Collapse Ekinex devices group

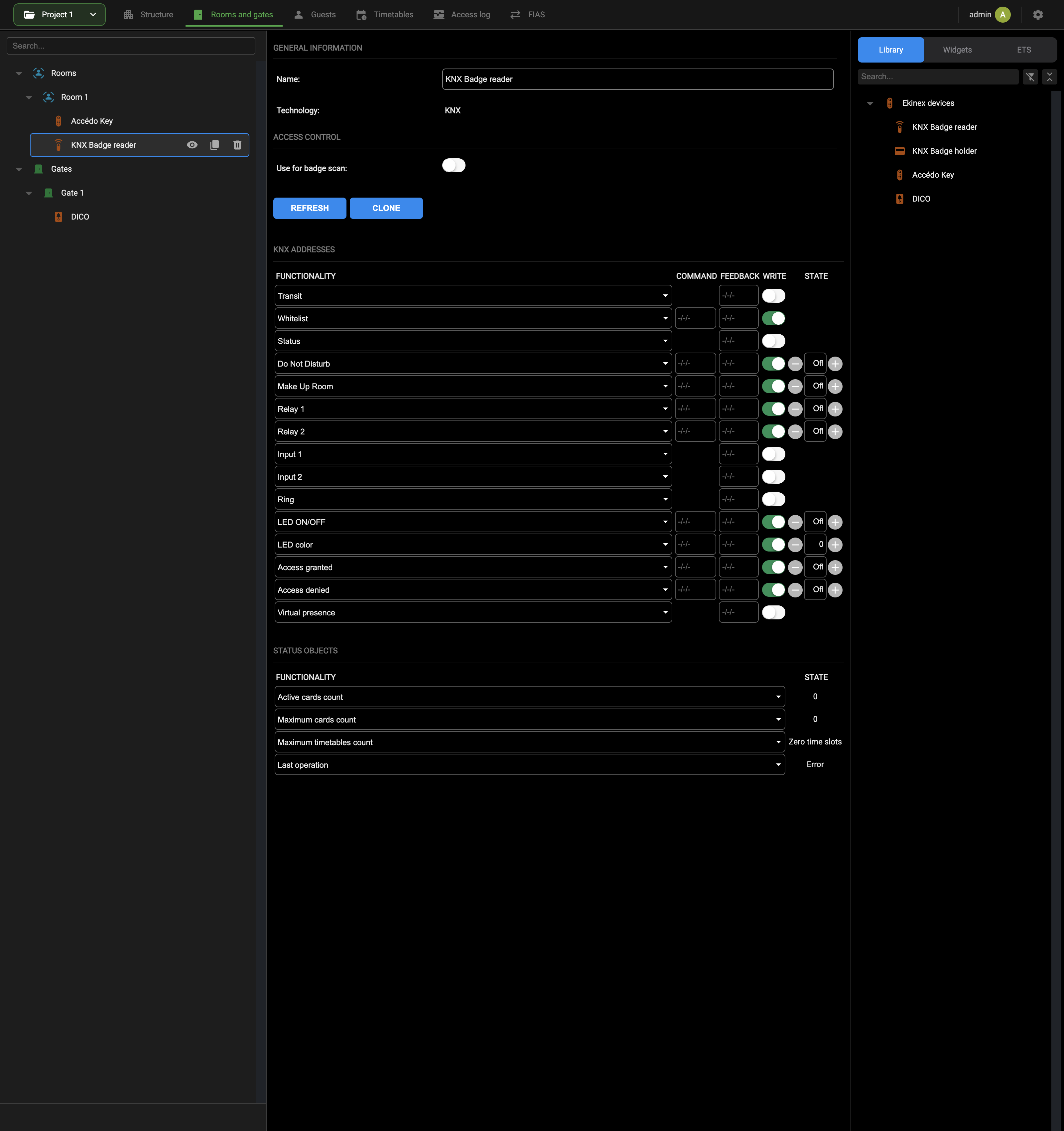[869, 103]
